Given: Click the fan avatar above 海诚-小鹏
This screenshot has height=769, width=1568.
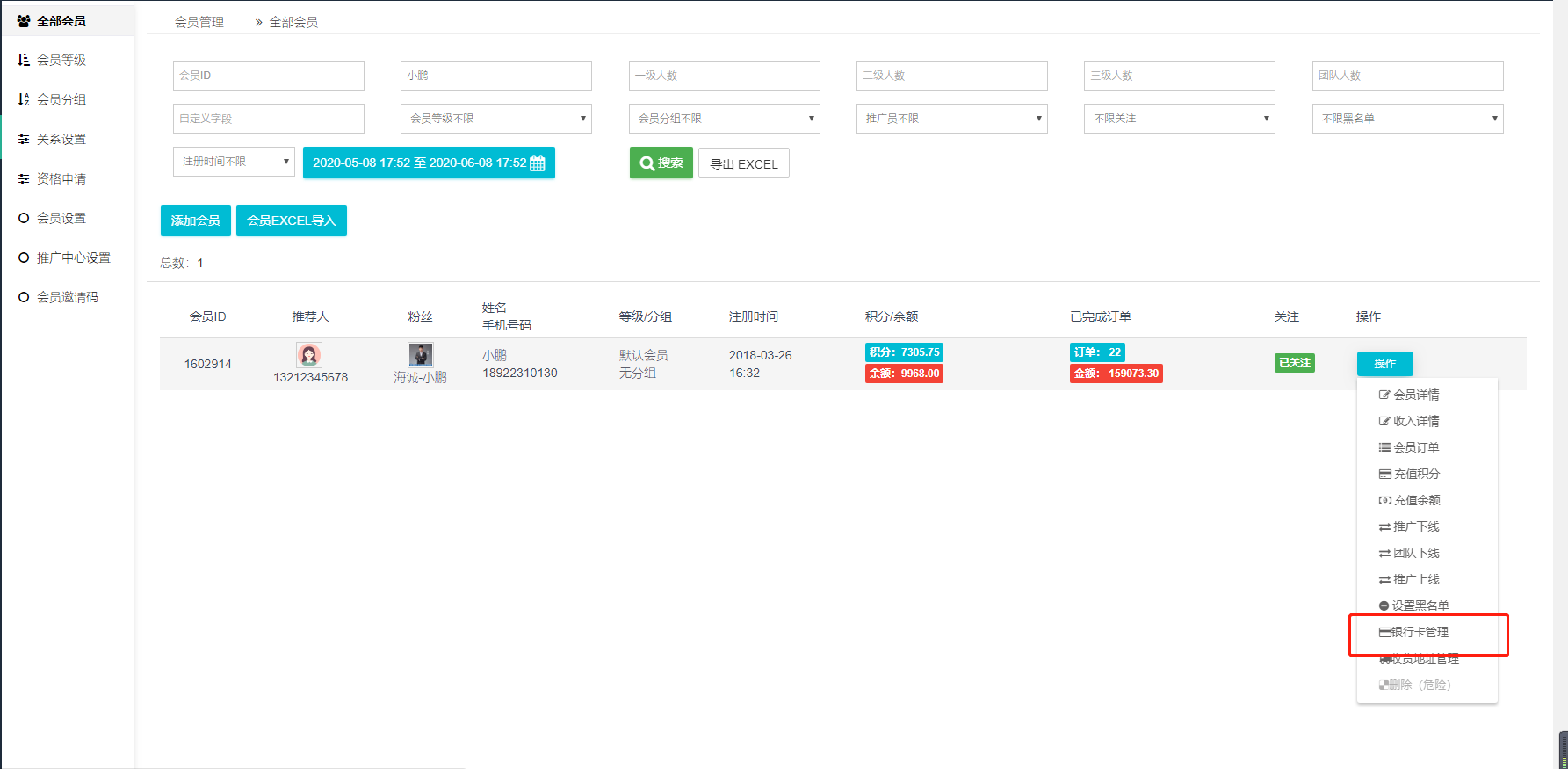Looking at the screenshot, I should [x=421, y=355].
